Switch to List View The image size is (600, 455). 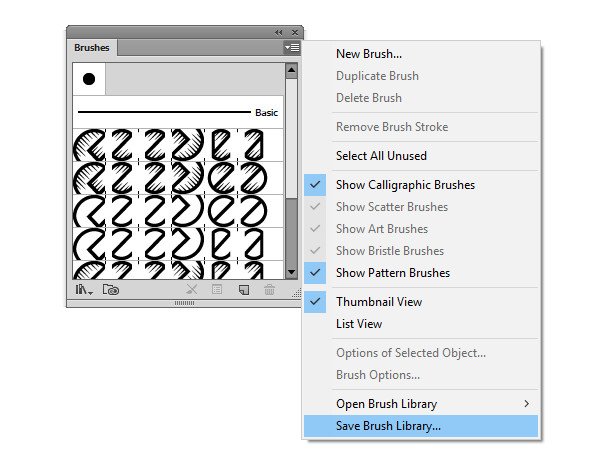click(358, 324)
